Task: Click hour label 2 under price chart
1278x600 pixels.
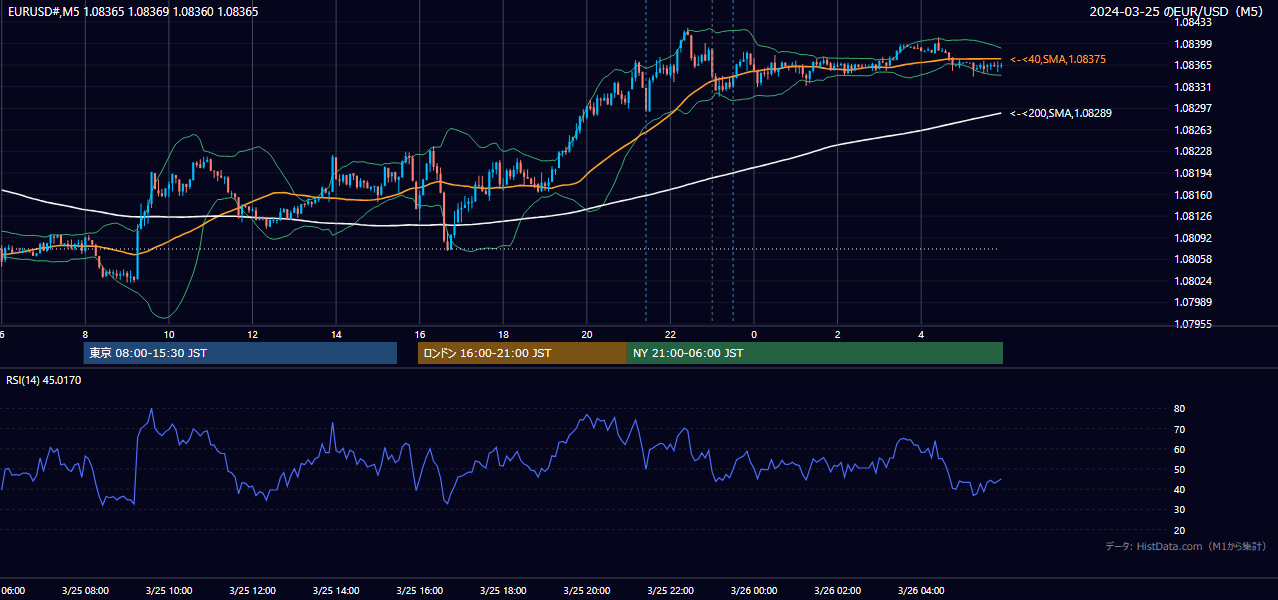Action: coord(838,335)
